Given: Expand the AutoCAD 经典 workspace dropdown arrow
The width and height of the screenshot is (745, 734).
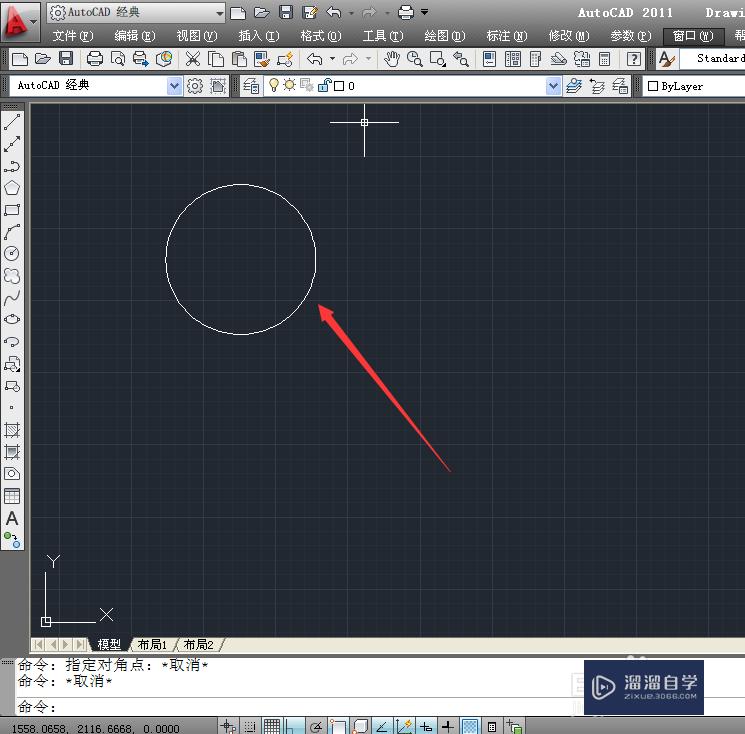Looking at the screenshot, I should point(174,86).
